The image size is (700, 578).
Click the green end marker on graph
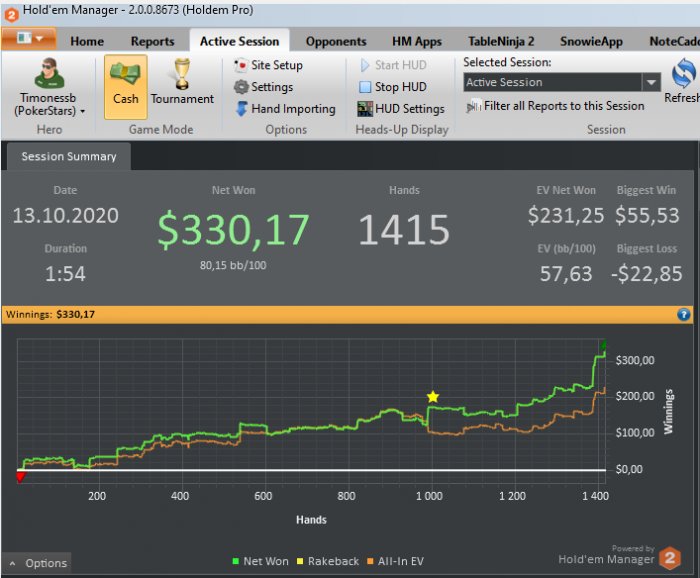[x=604, y=345]
